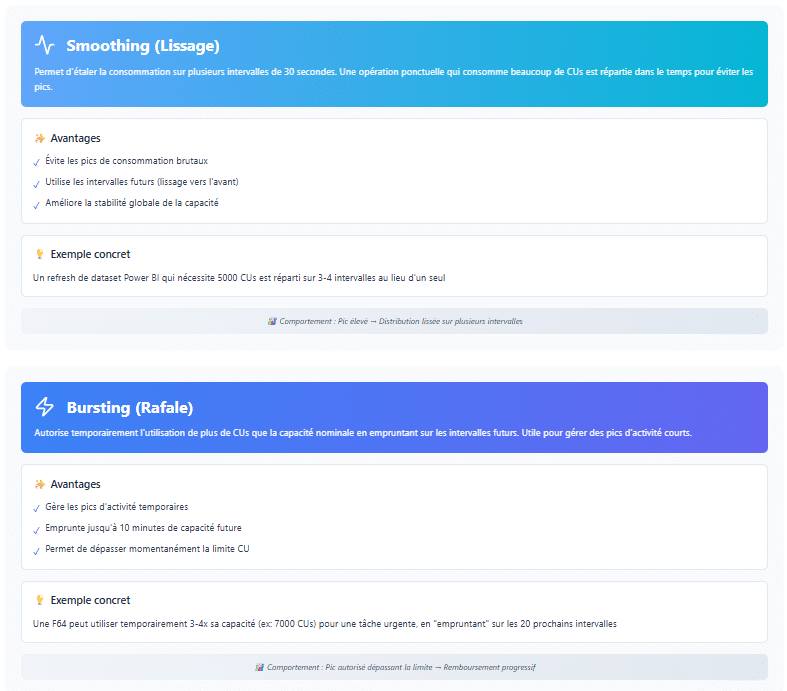
Task: Click checkmark beside 'Emprunte jusqu'à 10 minutes'
Action: click(x=37, y=529)
